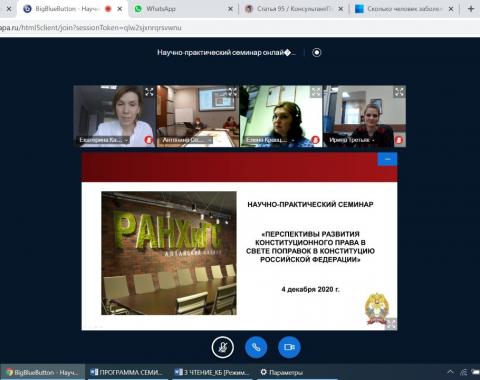Click the РАНХиГС photo in slide
Screen dimensions: 480x380
[169, 253]
